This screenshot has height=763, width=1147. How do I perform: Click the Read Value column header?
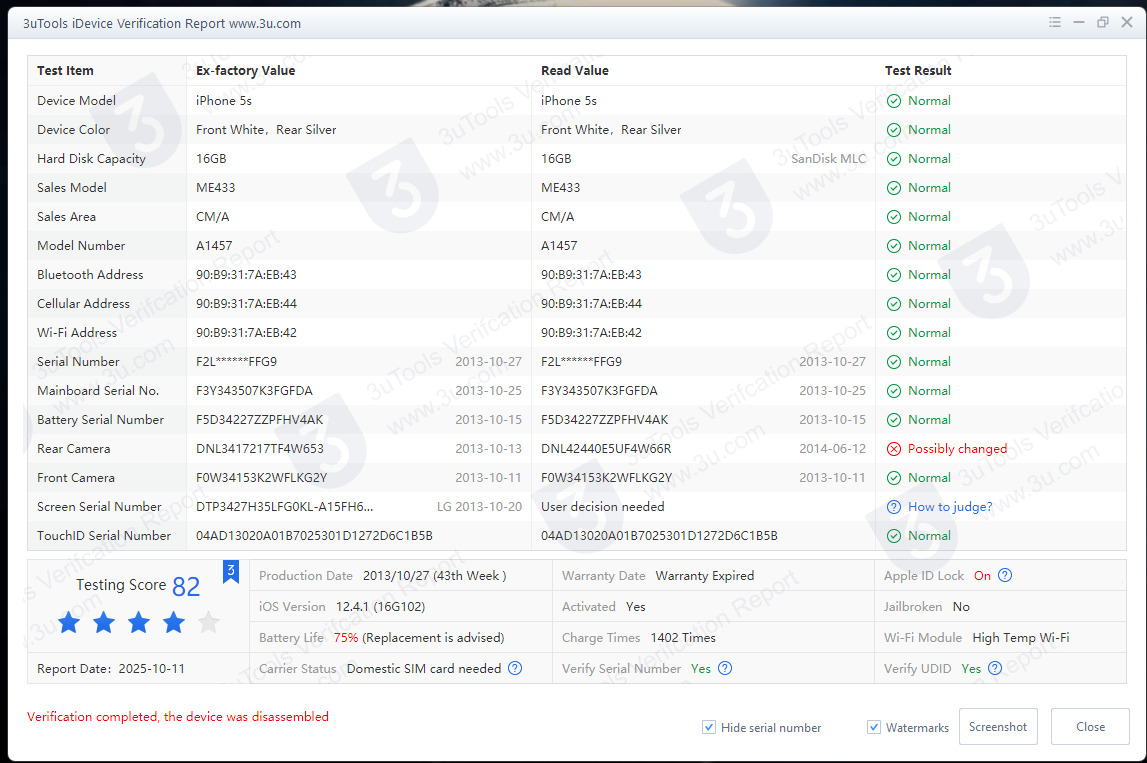pos(574,70)
